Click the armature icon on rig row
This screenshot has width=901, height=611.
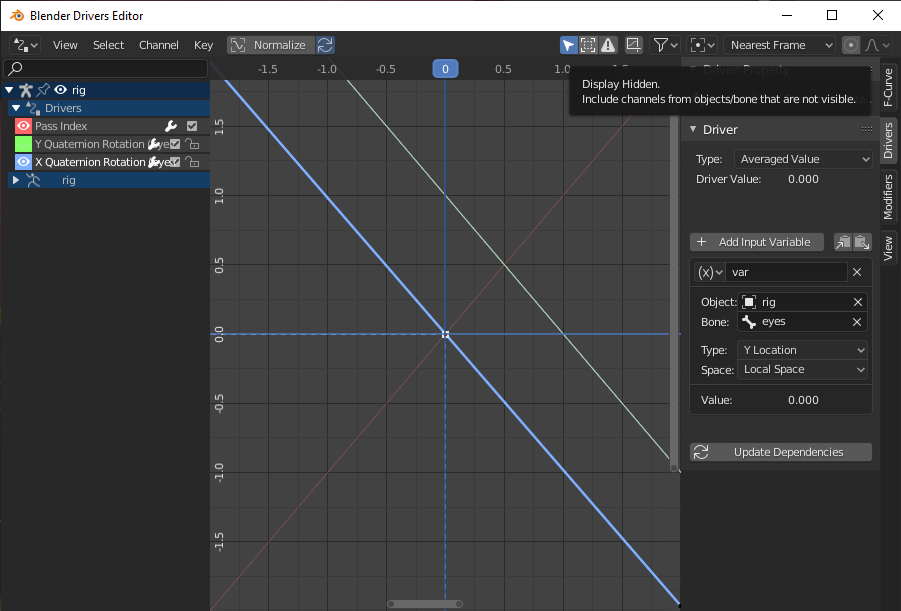[26, 90]
